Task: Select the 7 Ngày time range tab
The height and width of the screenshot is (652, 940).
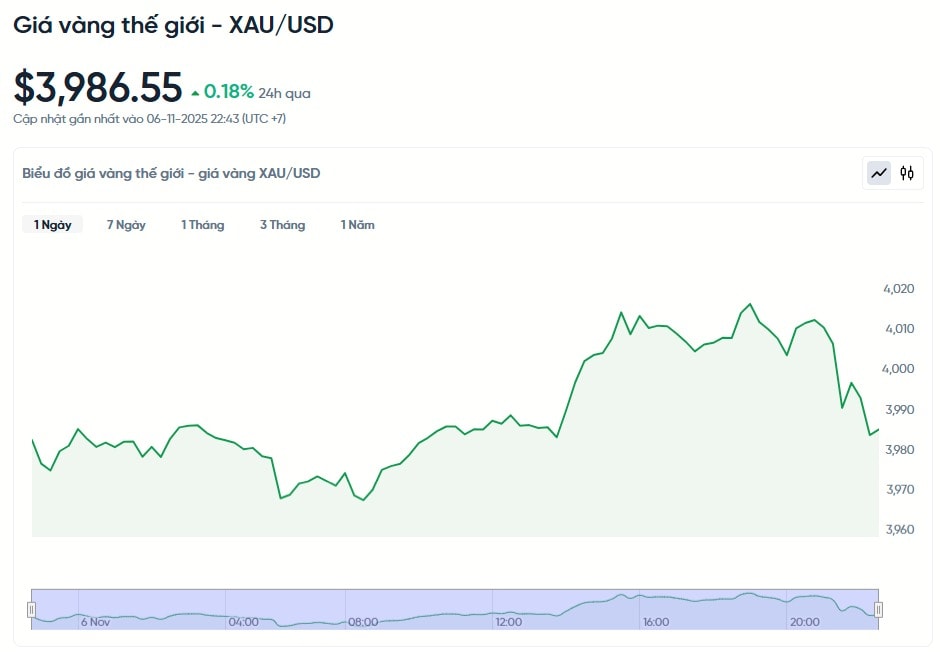Action: (126, 225)
